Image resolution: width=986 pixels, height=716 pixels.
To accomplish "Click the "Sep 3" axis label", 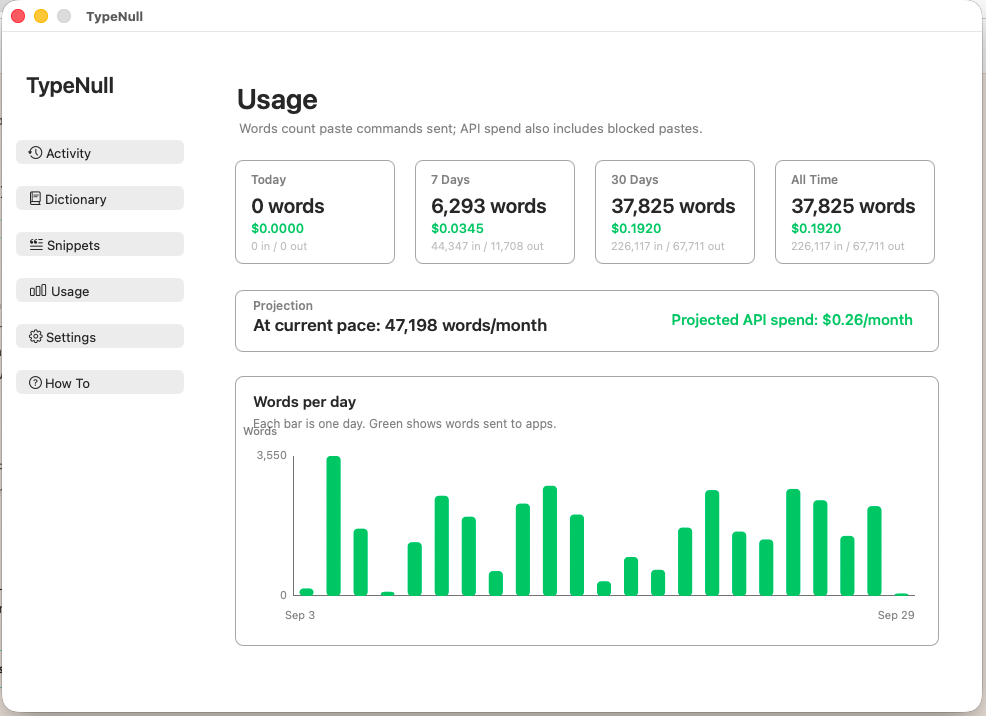I will click(x=300, y=615).
